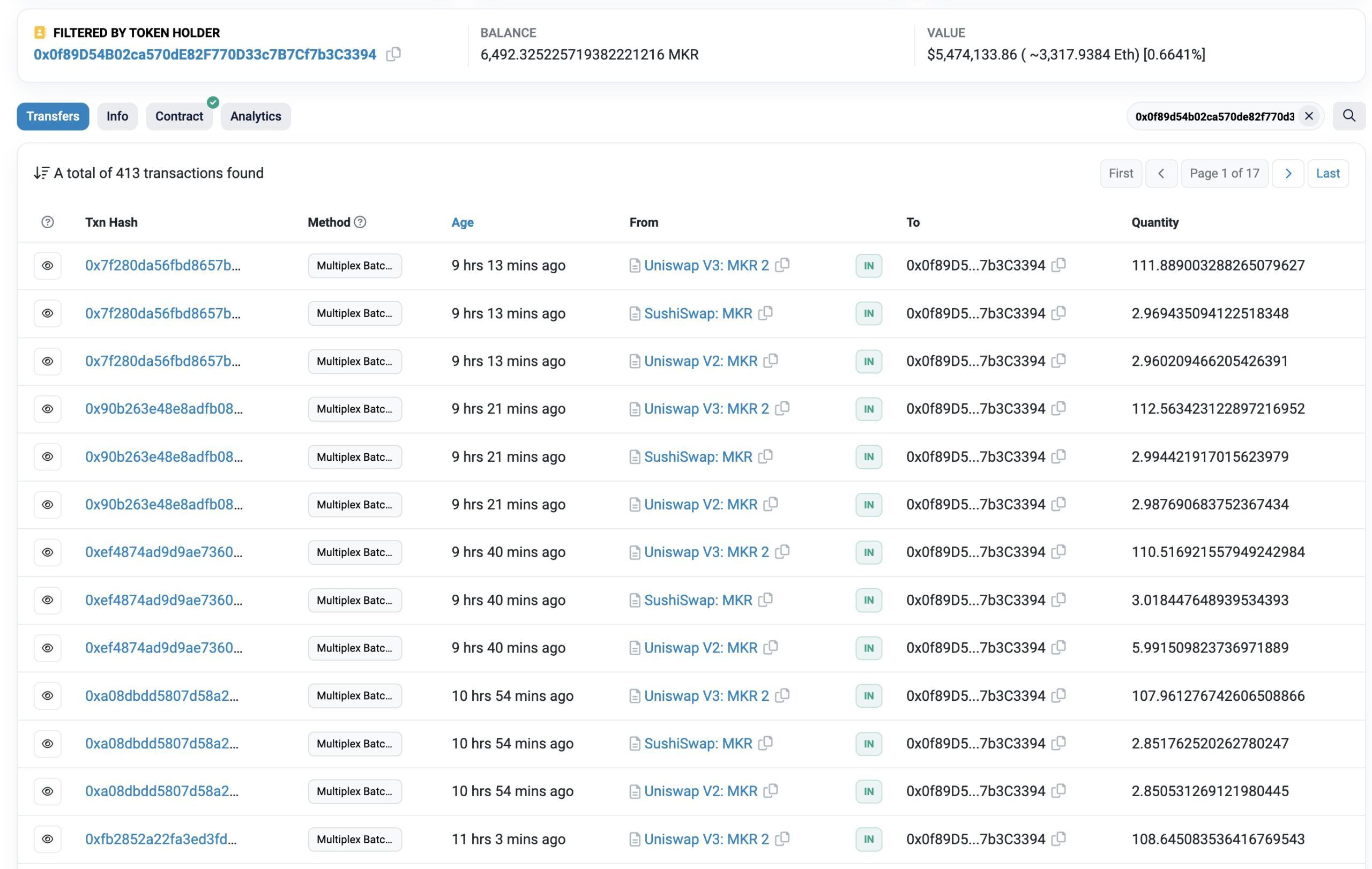Copy the To address in first row
Viewport: 1372px width, 869px height.
1058,265
